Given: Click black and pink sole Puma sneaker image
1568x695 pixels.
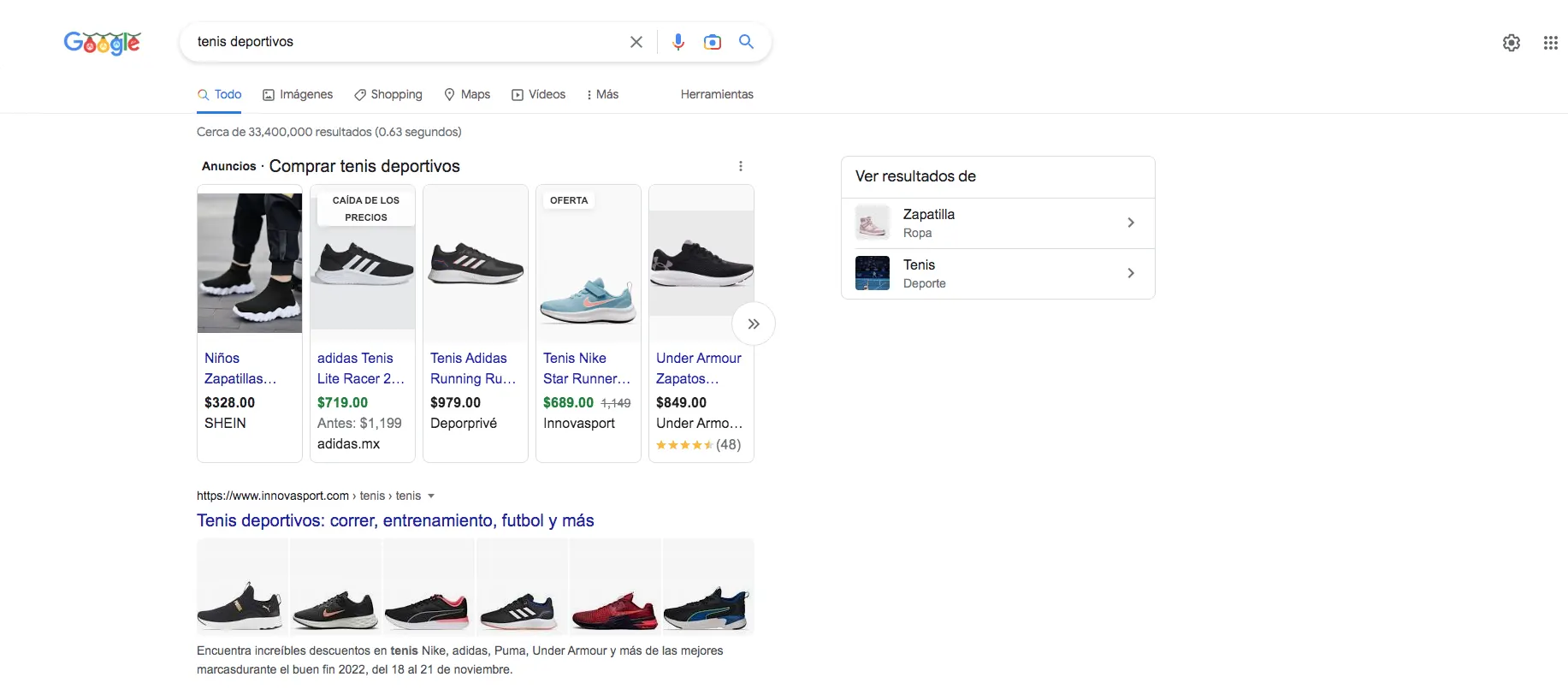Looking at the screenshot, I should coord(429,587).
